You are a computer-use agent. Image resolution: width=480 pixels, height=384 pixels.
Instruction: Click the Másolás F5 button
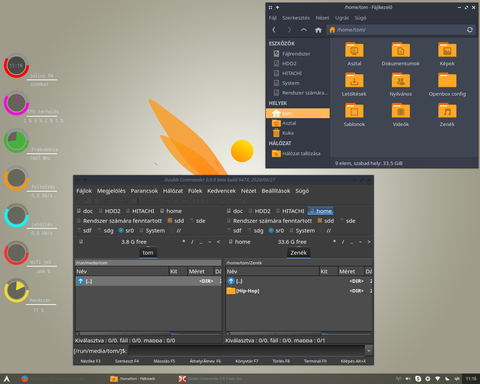[164, 361]
